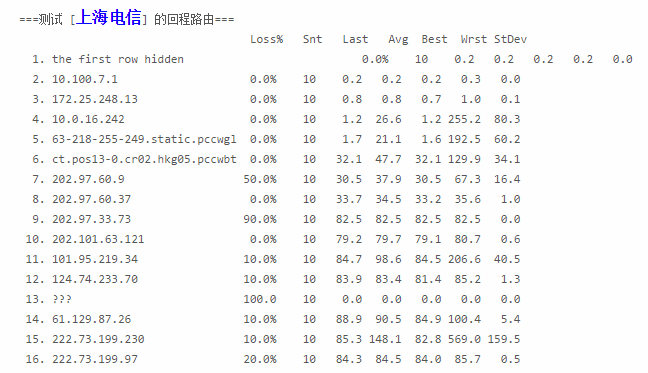Click the ??? unknown hop entry
This screenshot has width=648, height=373.
[62, 299]
